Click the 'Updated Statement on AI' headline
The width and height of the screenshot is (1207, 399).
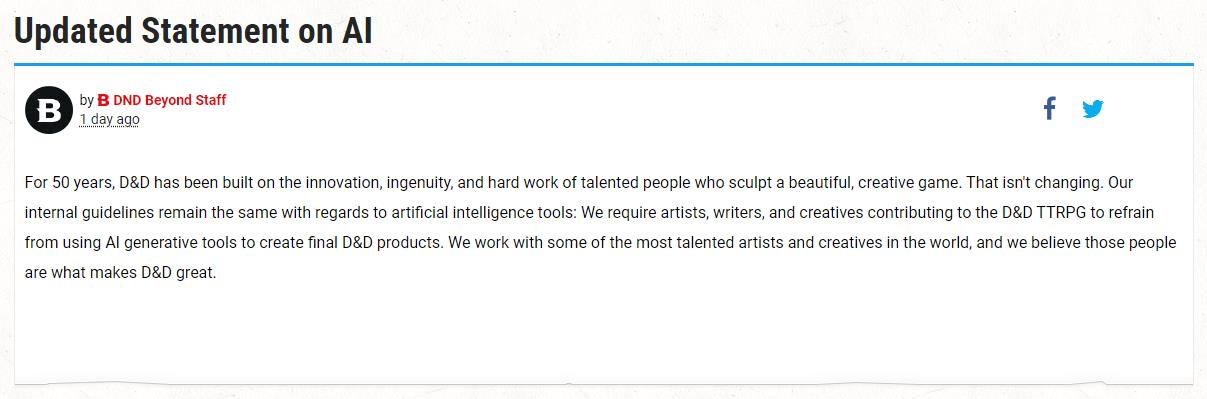193,31
